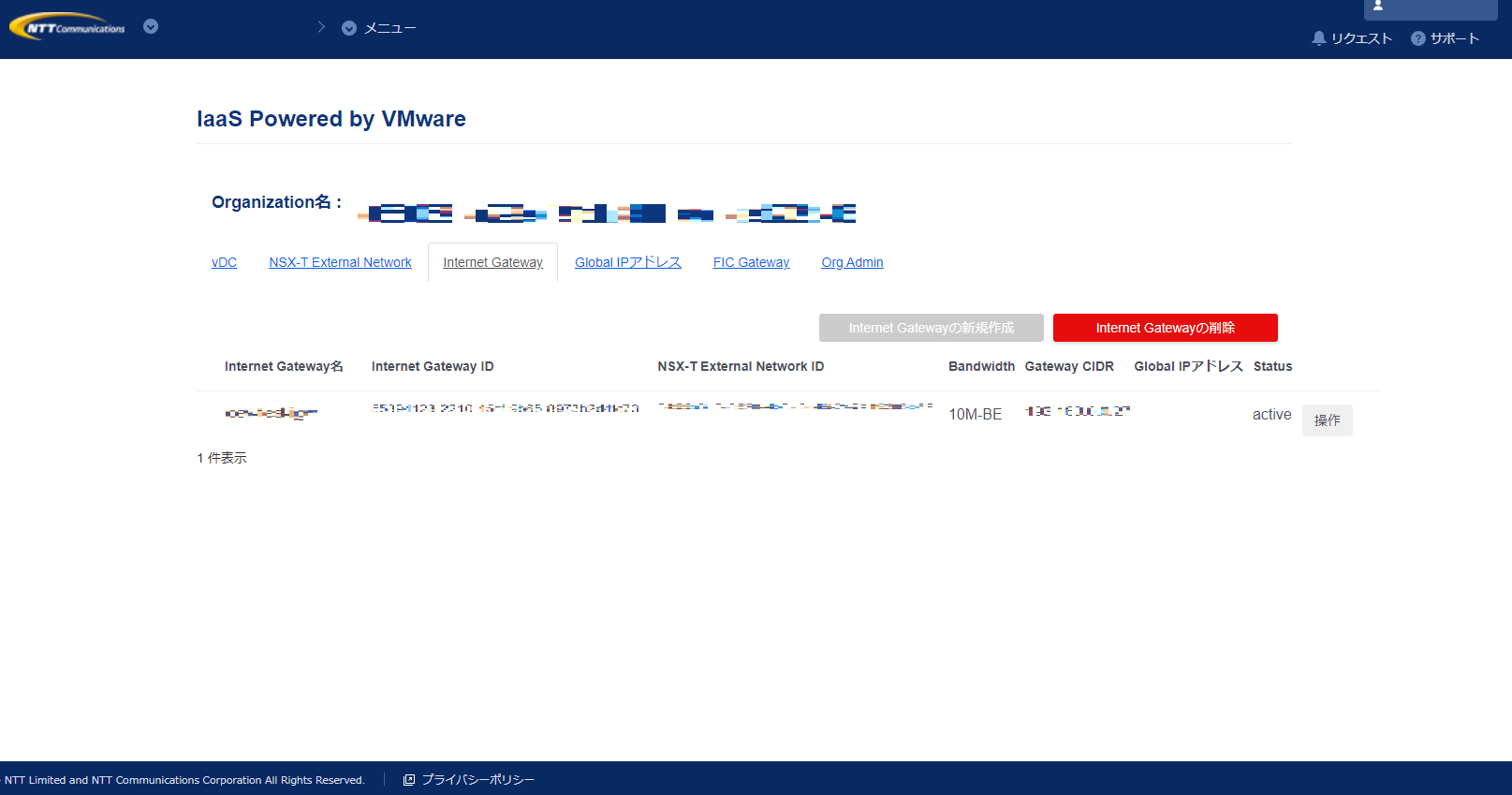Click the NTT Communications logo
The height and width of the screenshot is (795, 1512).
[67, 27]
